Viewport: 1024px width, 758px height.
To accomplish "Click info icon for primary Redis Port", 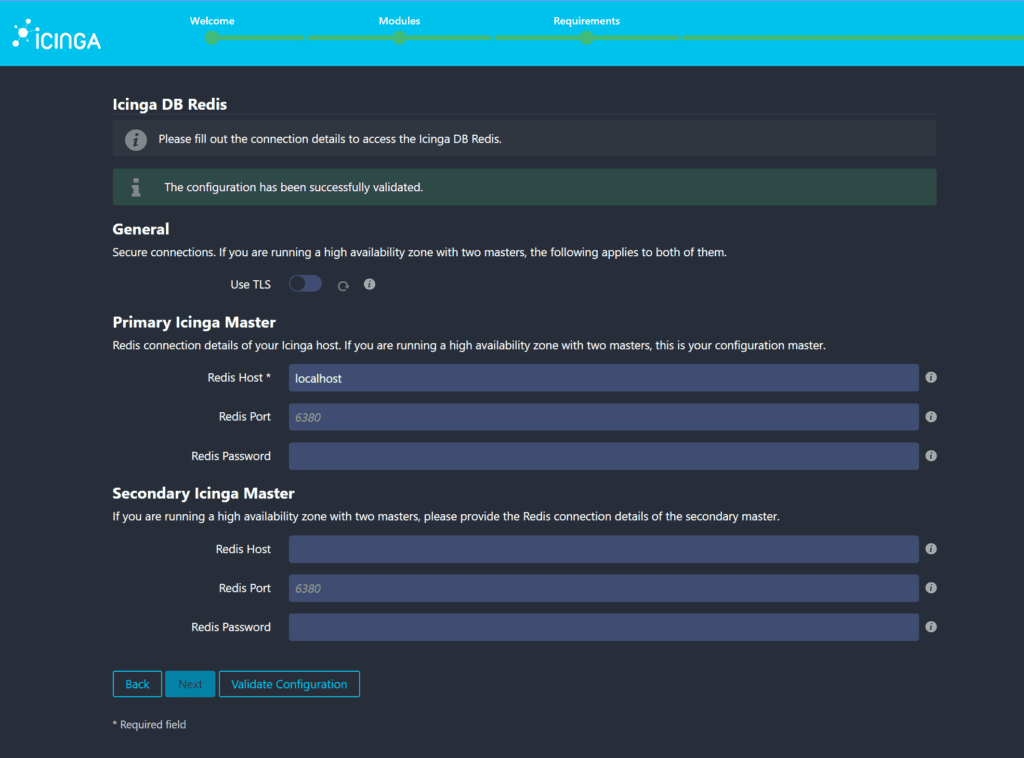I will pyautogui.click(x=931, y=417).
